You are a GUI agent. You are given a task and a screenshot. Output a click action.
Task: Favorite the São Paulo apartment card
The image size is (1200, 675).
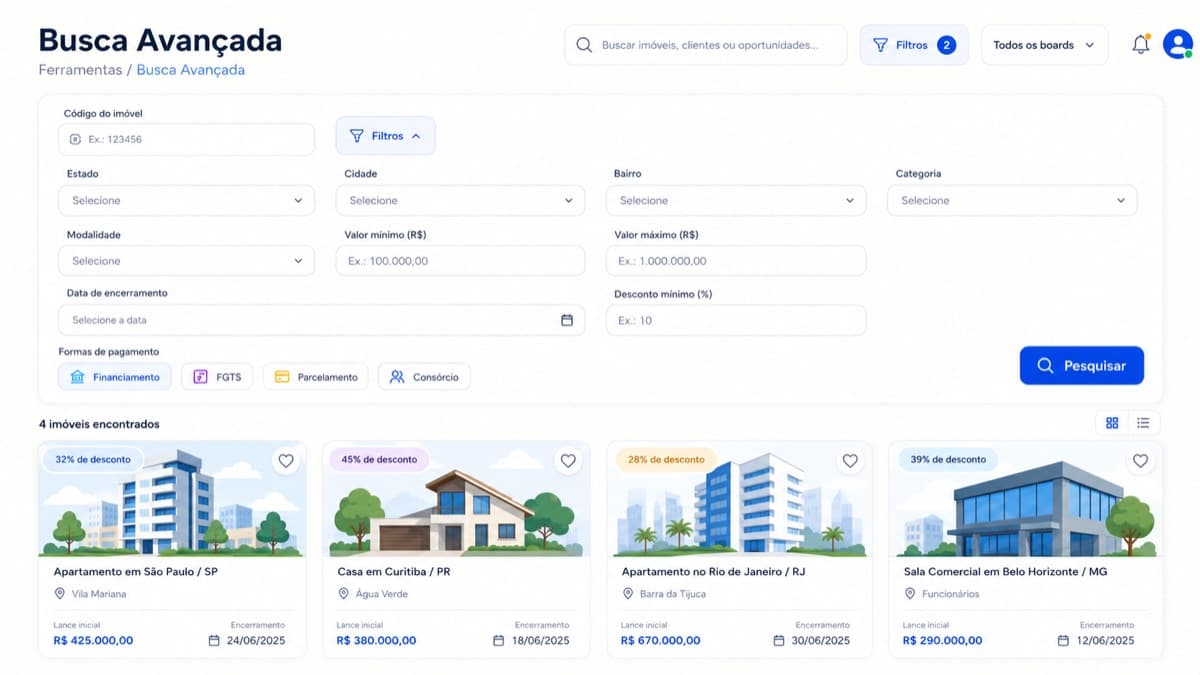coord(286,461)
